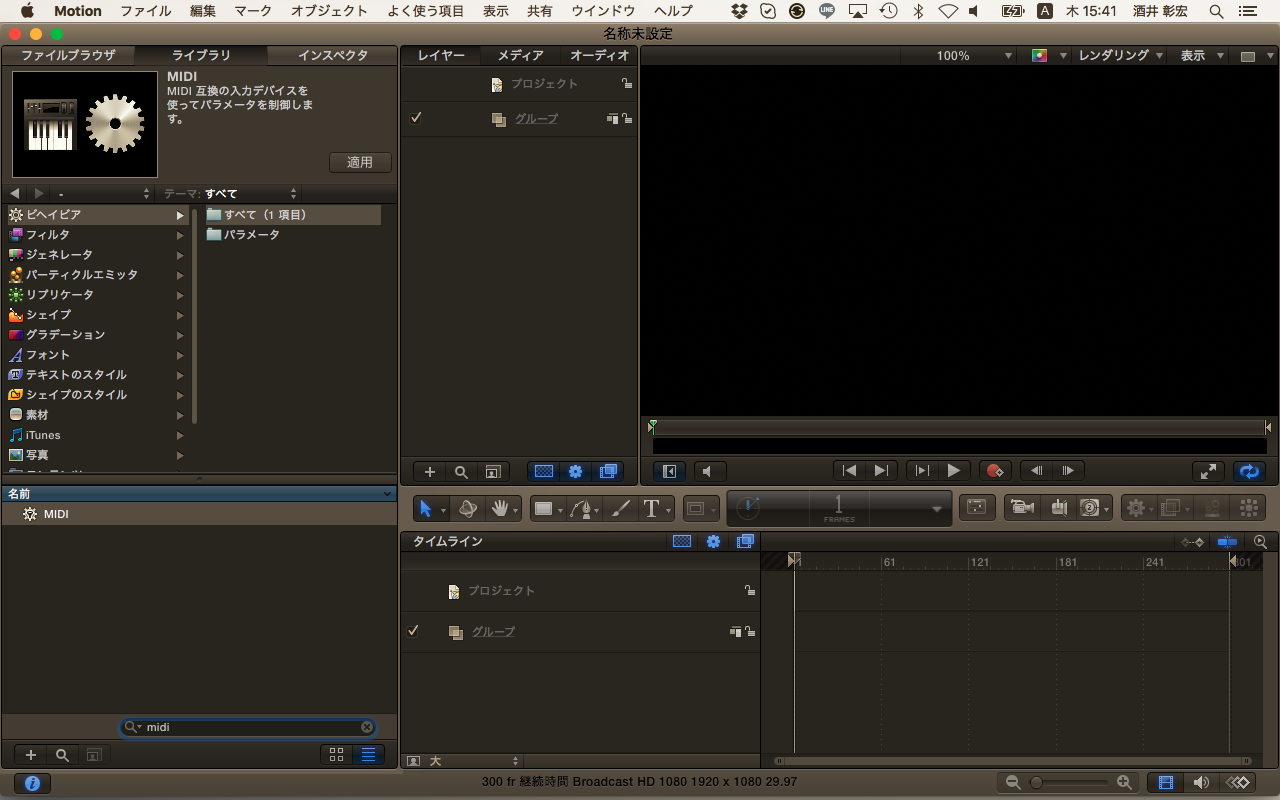Click the timeline zoom slider at bottom
The width and height of the screenshot is (1280, 800).
pos(1068,782)
